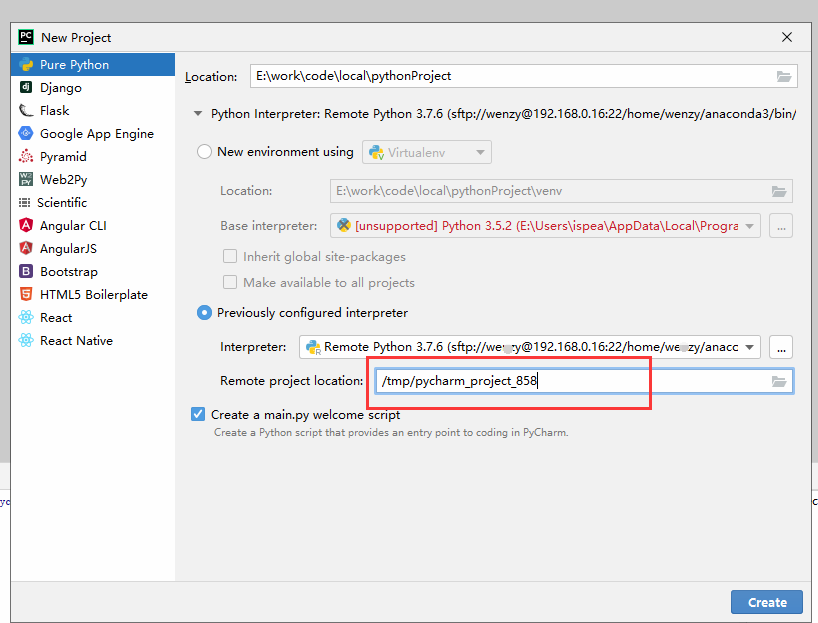Image resolution: width=818 pixels, height=623 pixels.
Task: Choose HTML5 Boilerplate project type
Action: [93, 294]
